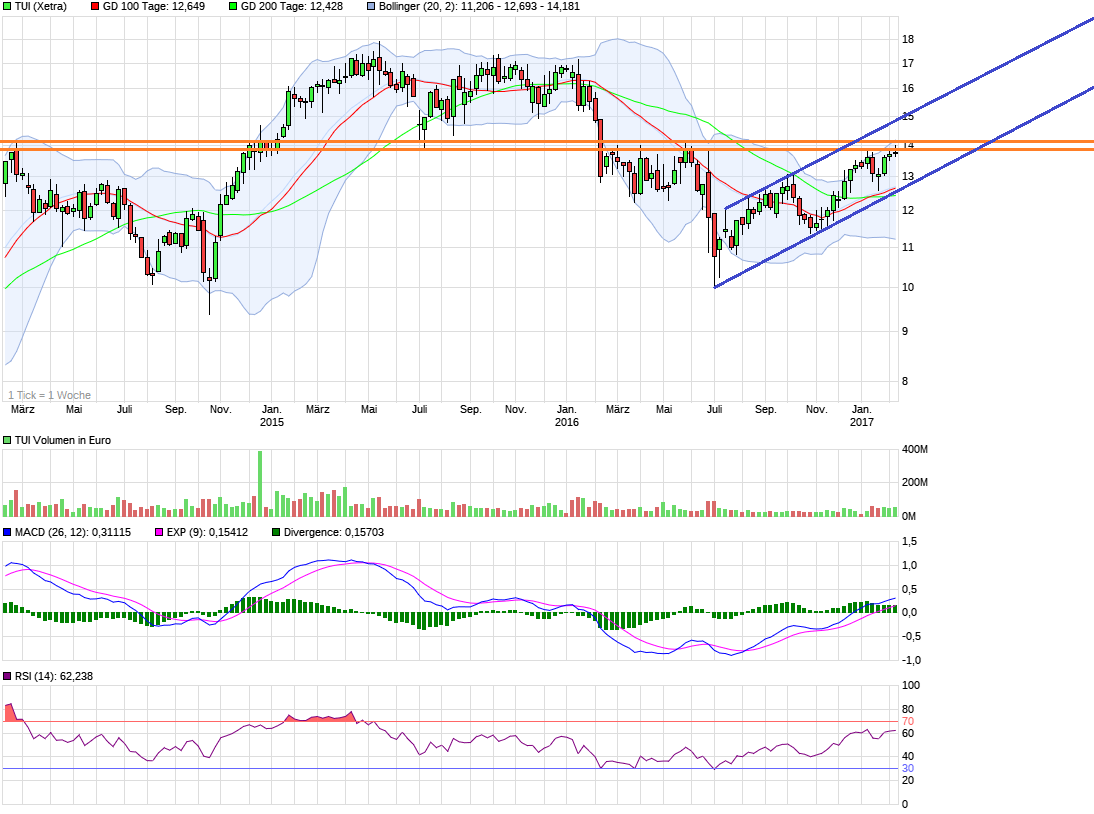Click the green TUI (Xetra) legend square

[x=7, y=6]
